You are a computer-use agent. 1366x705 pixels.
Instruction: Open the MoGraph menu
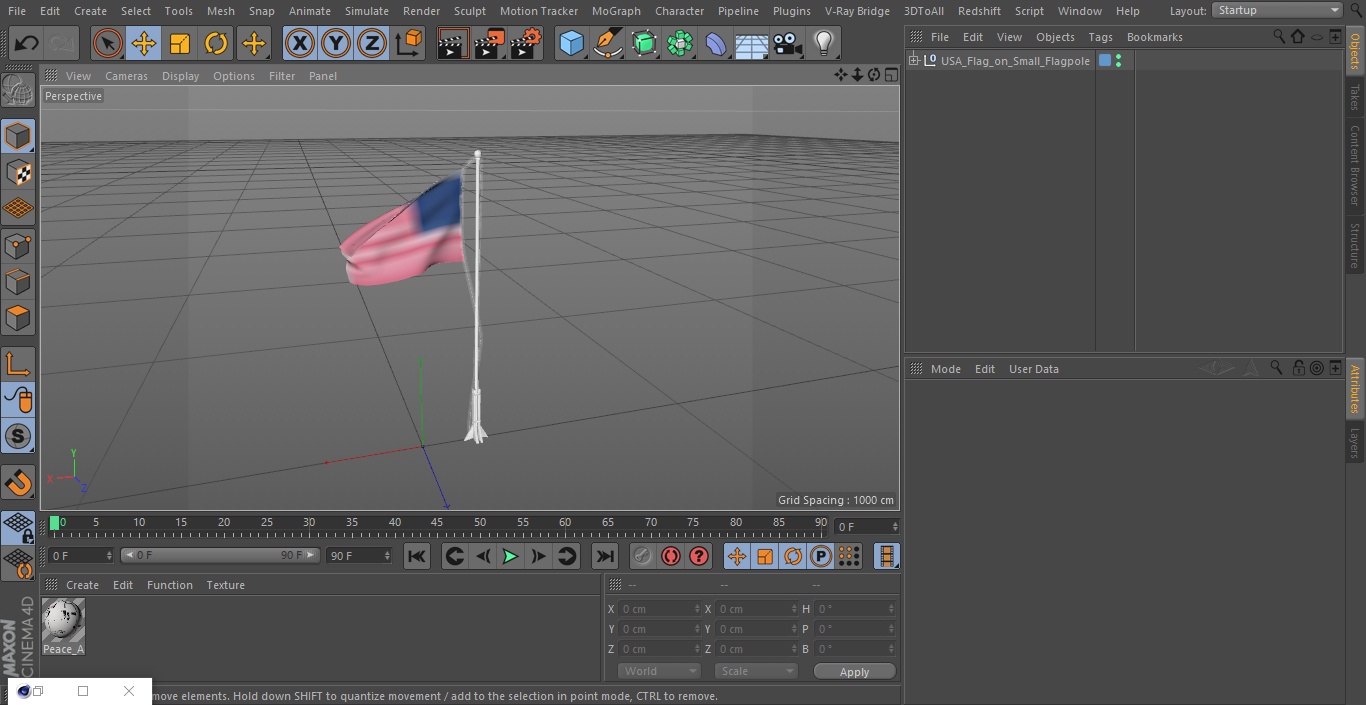coord(616,11)
